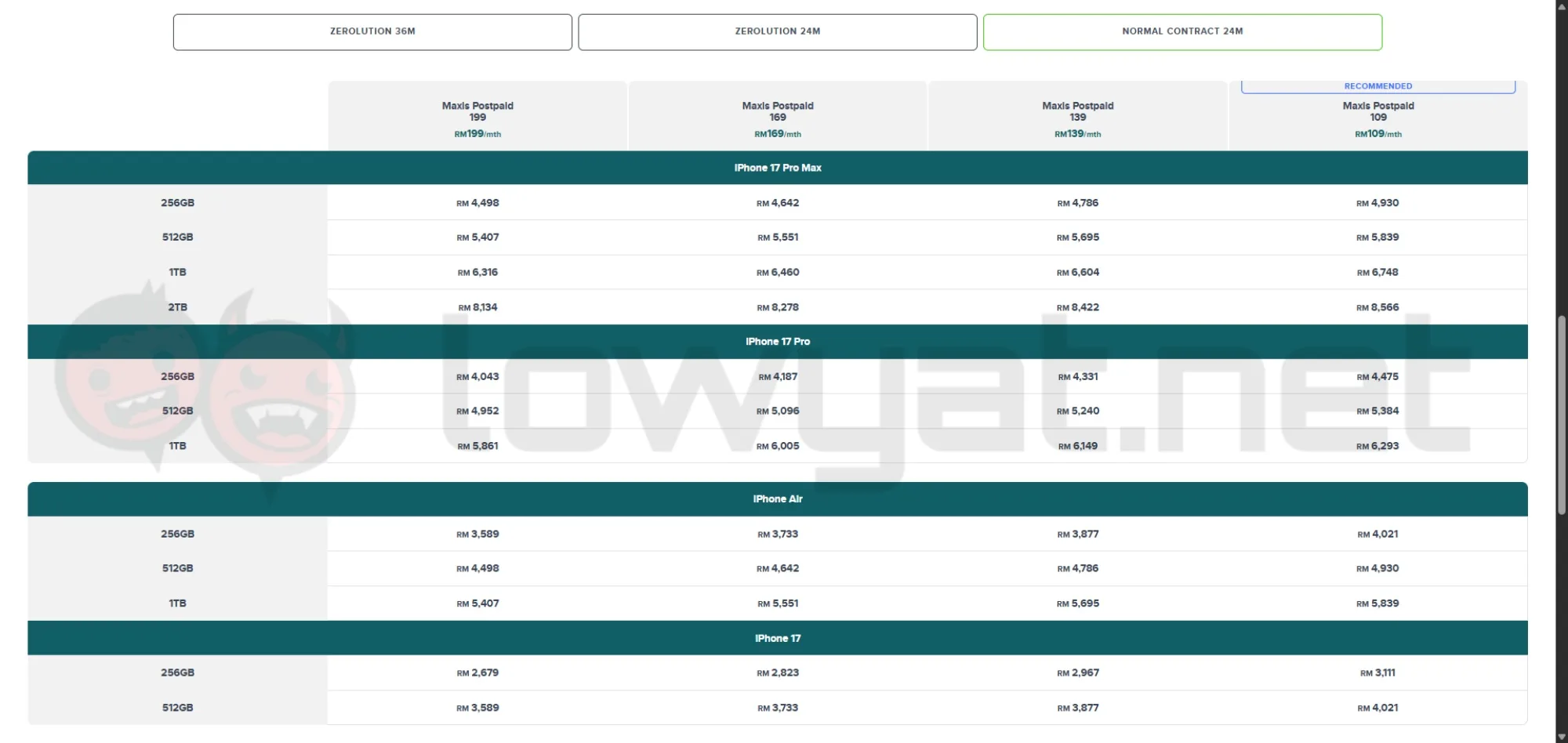Click the iPhone Air section header
The height and width of the screenshot is (743, 1568).
(x=778, y=499)
